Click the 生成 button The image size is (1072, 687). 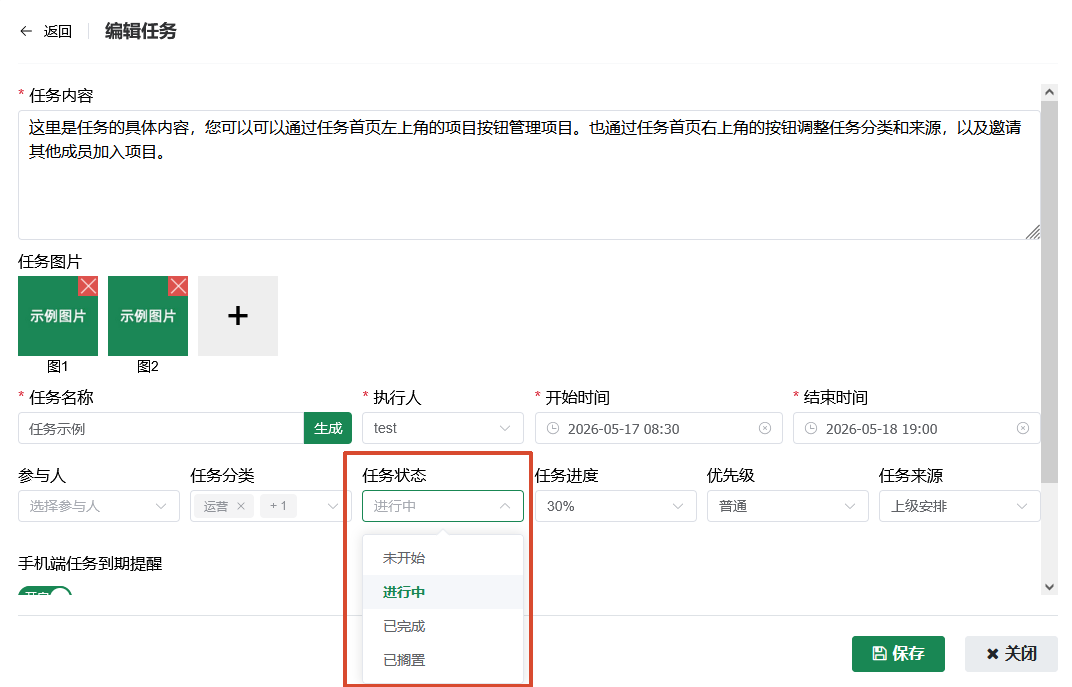[328, 428]
